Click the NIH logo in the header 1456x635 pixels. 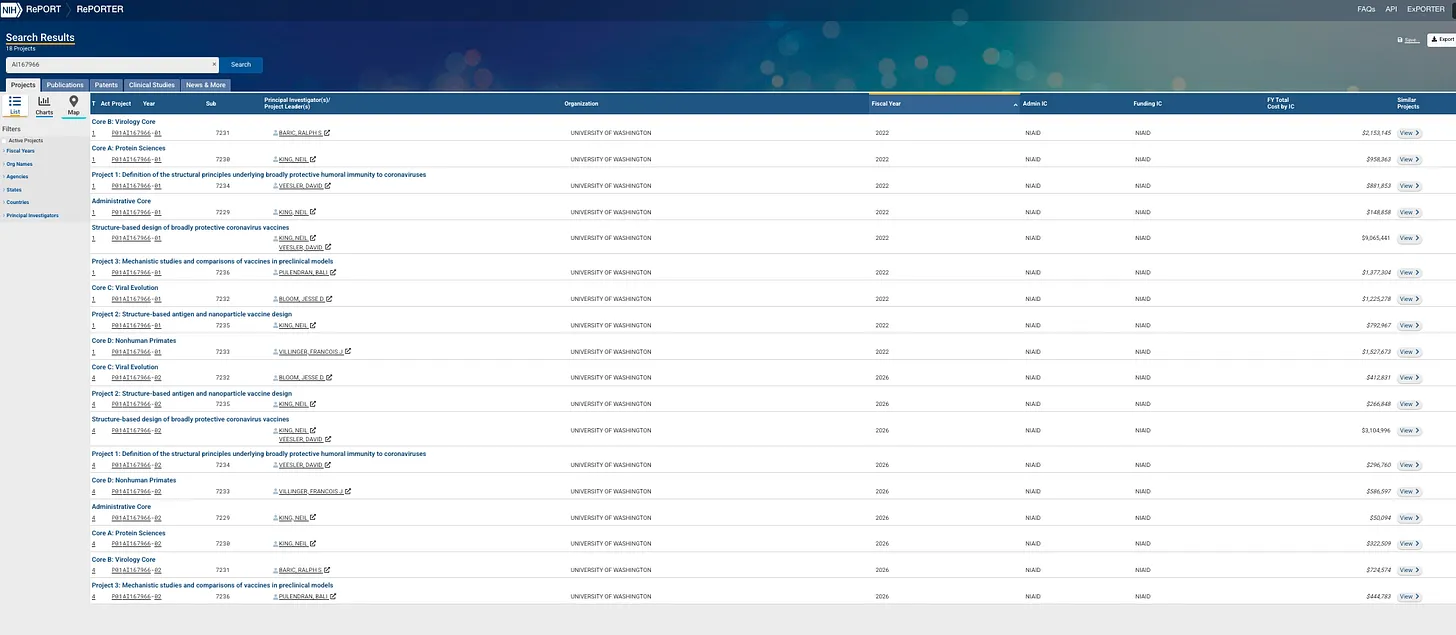click(x=13, y=9)
